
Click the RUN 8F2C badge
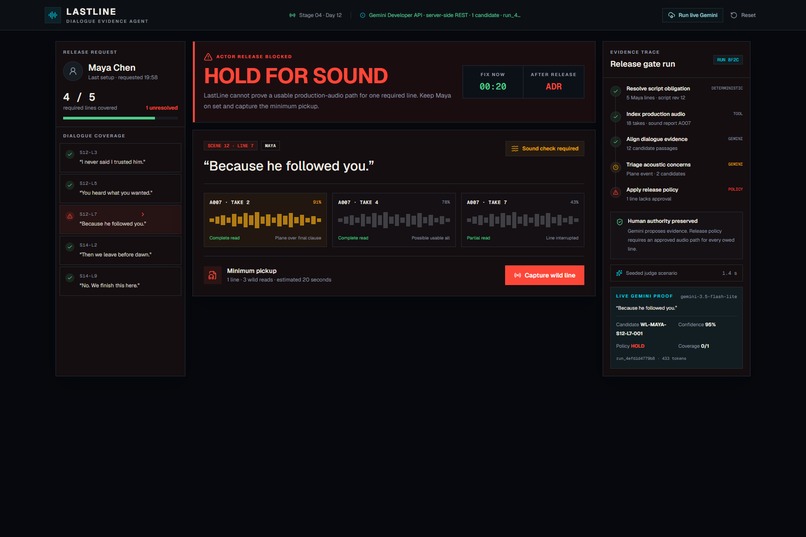coord(728,60)
